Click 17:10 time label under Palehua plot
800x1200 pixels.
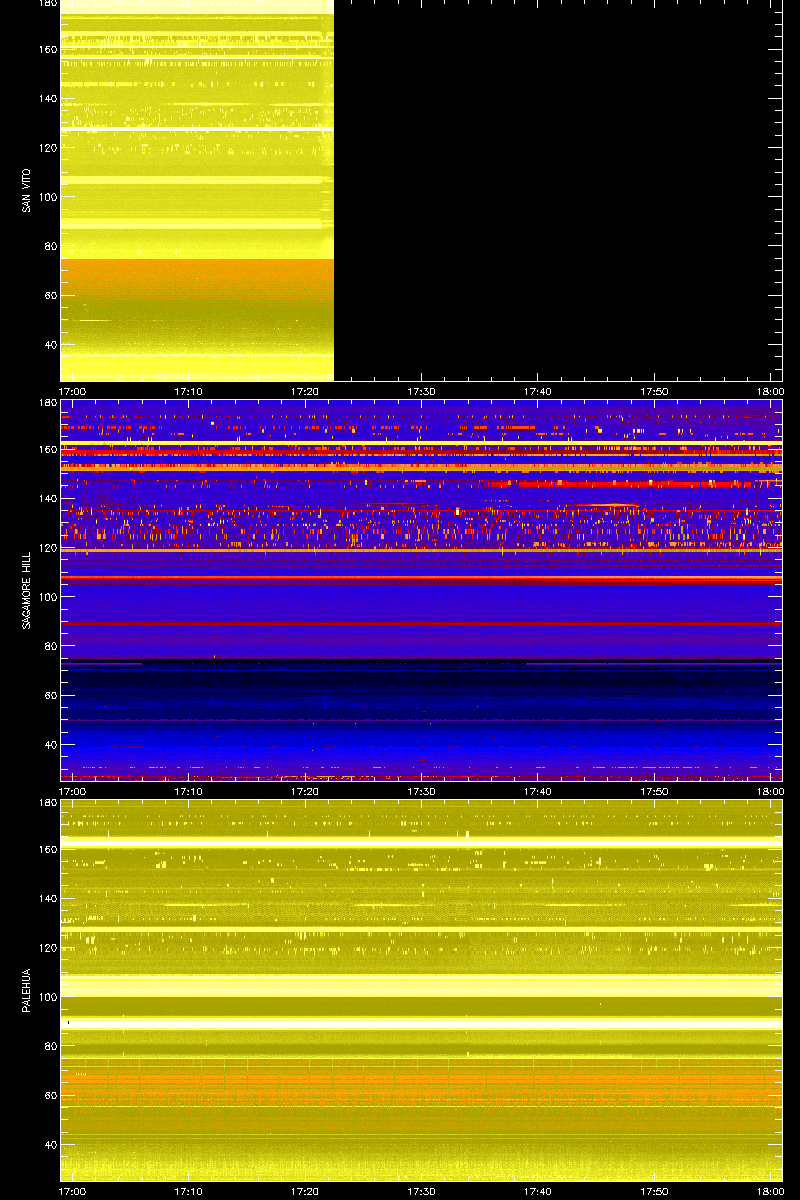coord(189,1191)
